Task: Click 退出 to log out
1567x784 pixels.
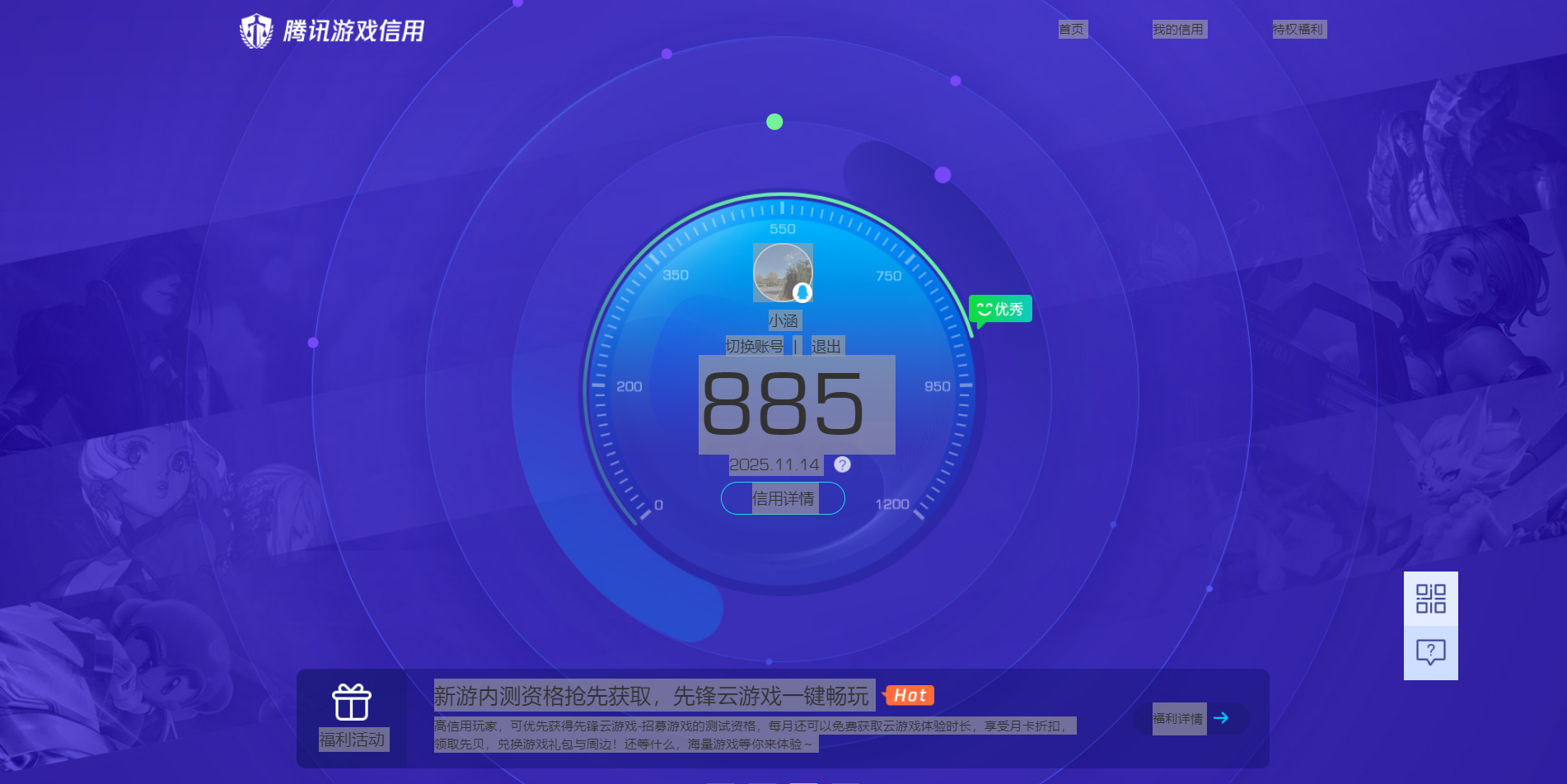Action: coord(826,346)
